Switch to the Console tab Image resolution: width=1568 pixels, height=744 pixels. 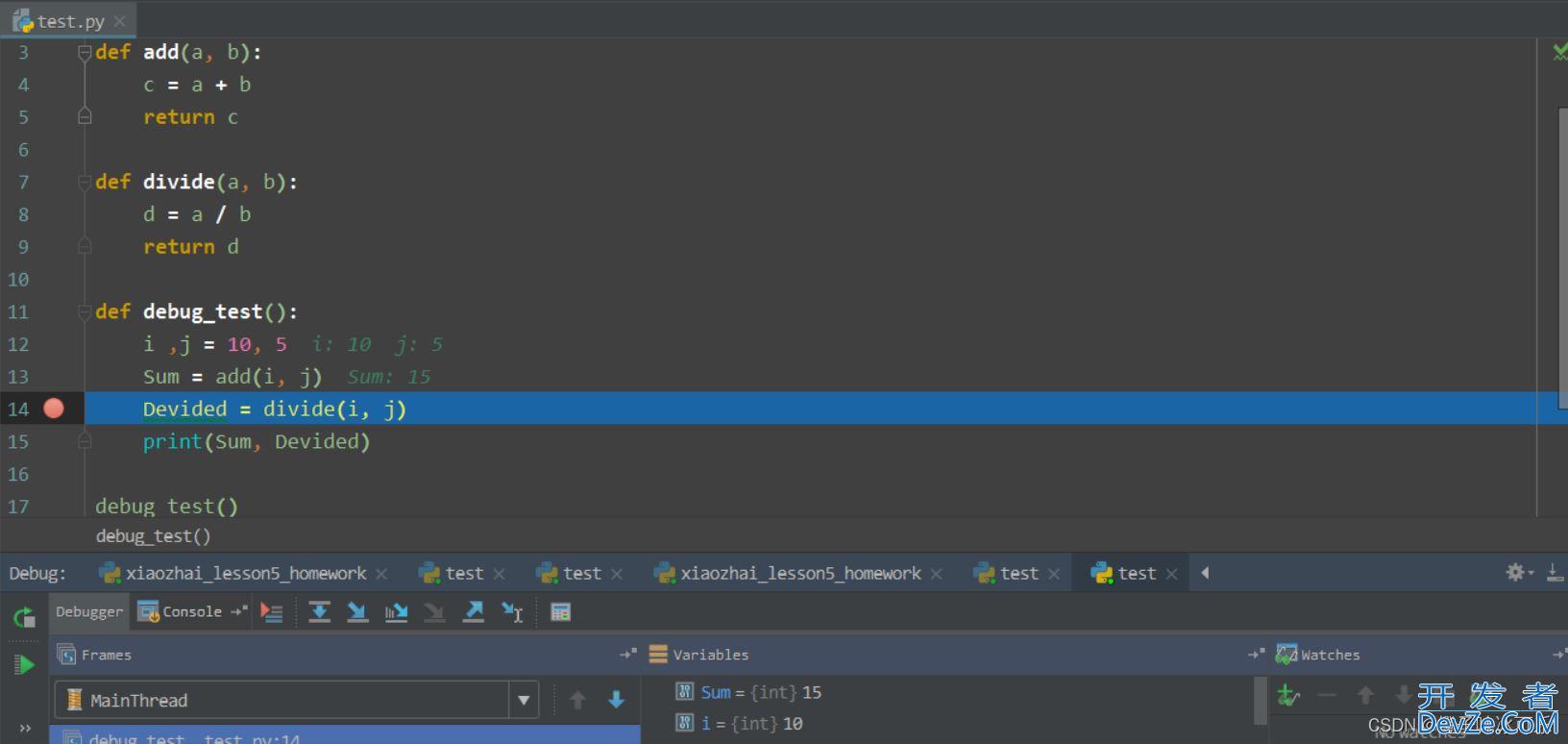(180, 611)
